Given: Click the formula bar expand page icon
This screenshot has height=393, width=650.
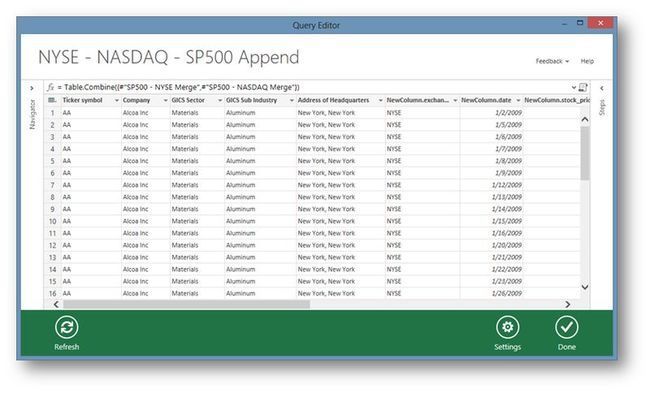Looking at the screenshot, I should (583, 87).
